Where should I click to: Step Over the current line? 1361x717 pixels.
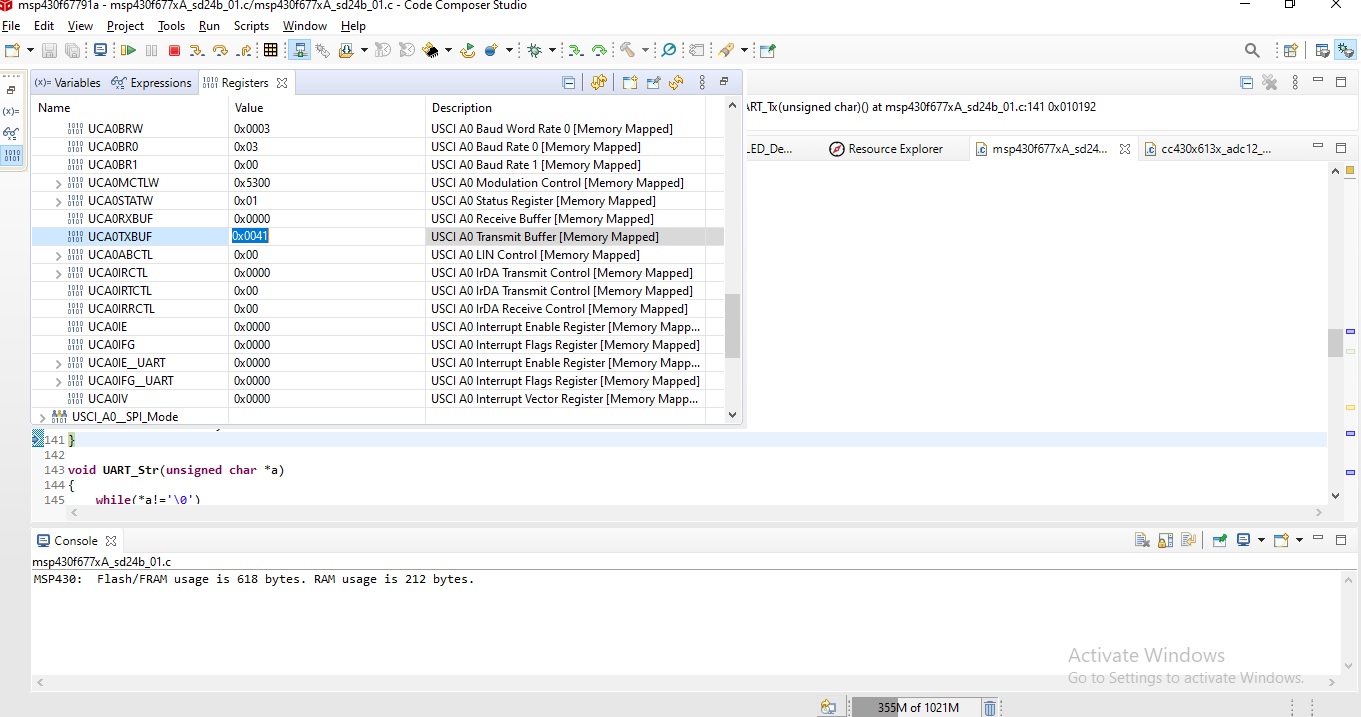tap(221, 50)
